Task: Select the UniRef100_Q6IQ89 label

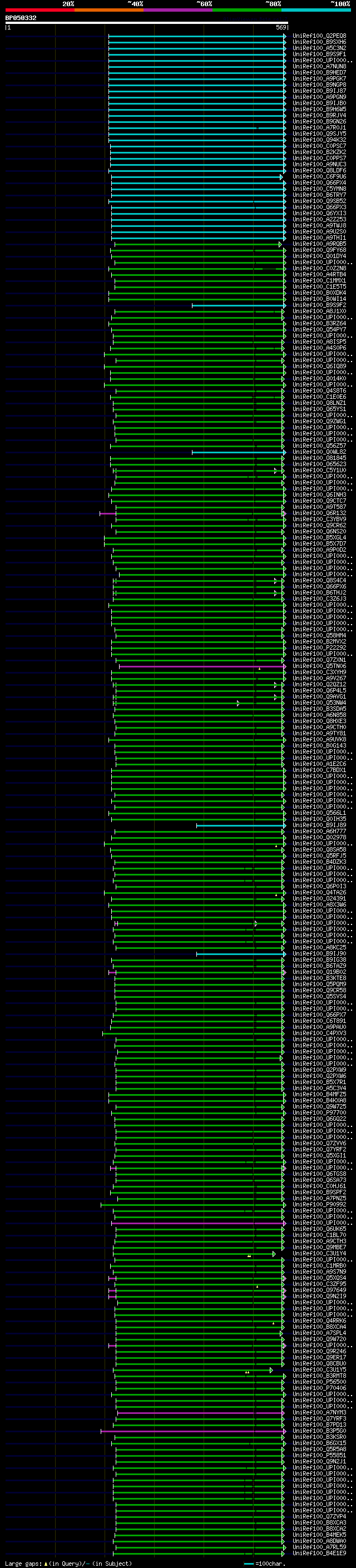Action: click(x=319, y=366)
